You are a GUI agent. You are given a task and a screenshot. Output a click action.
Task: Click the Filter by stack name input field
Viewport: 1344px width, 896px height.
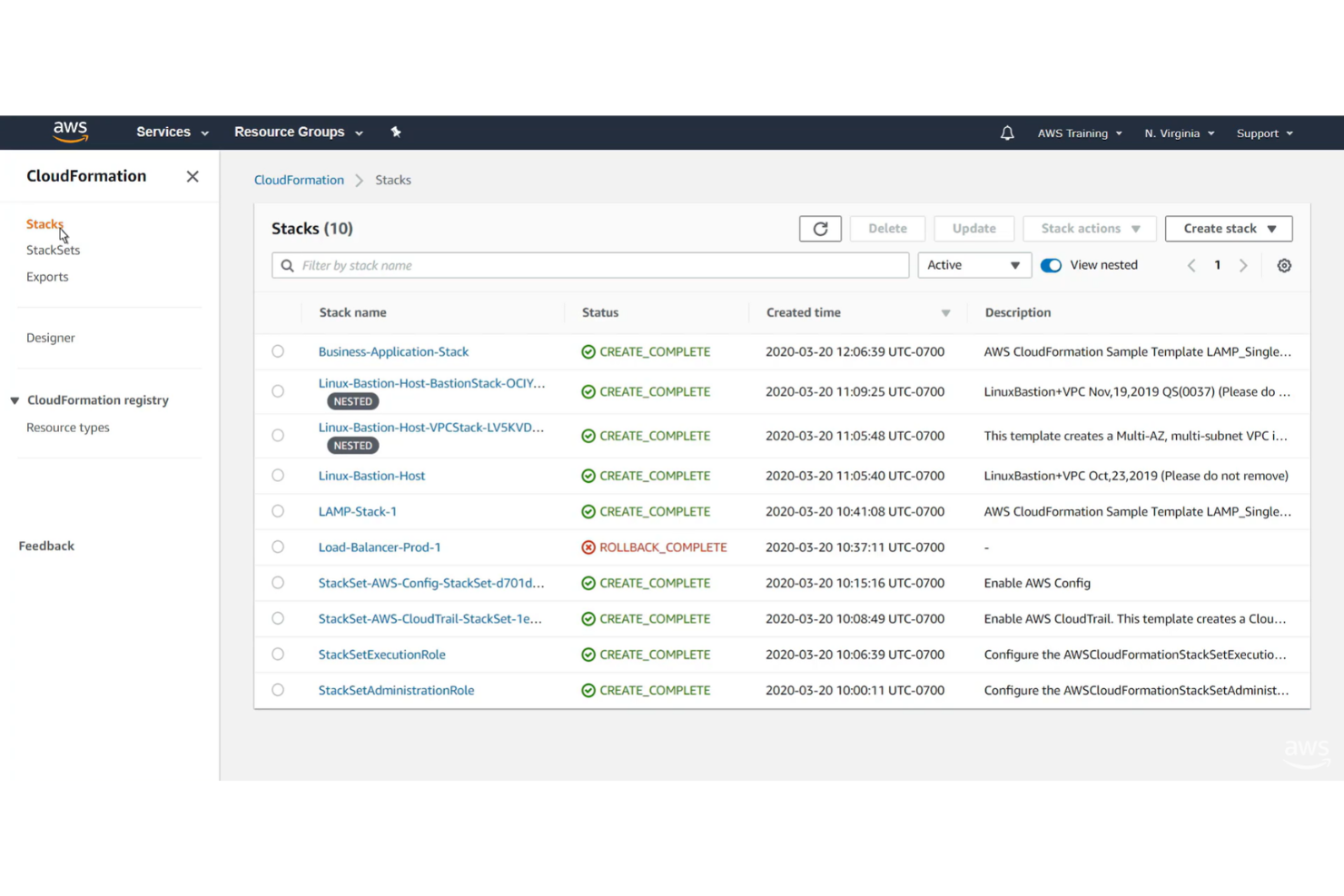pyautogui.click(x=590, y=265)
